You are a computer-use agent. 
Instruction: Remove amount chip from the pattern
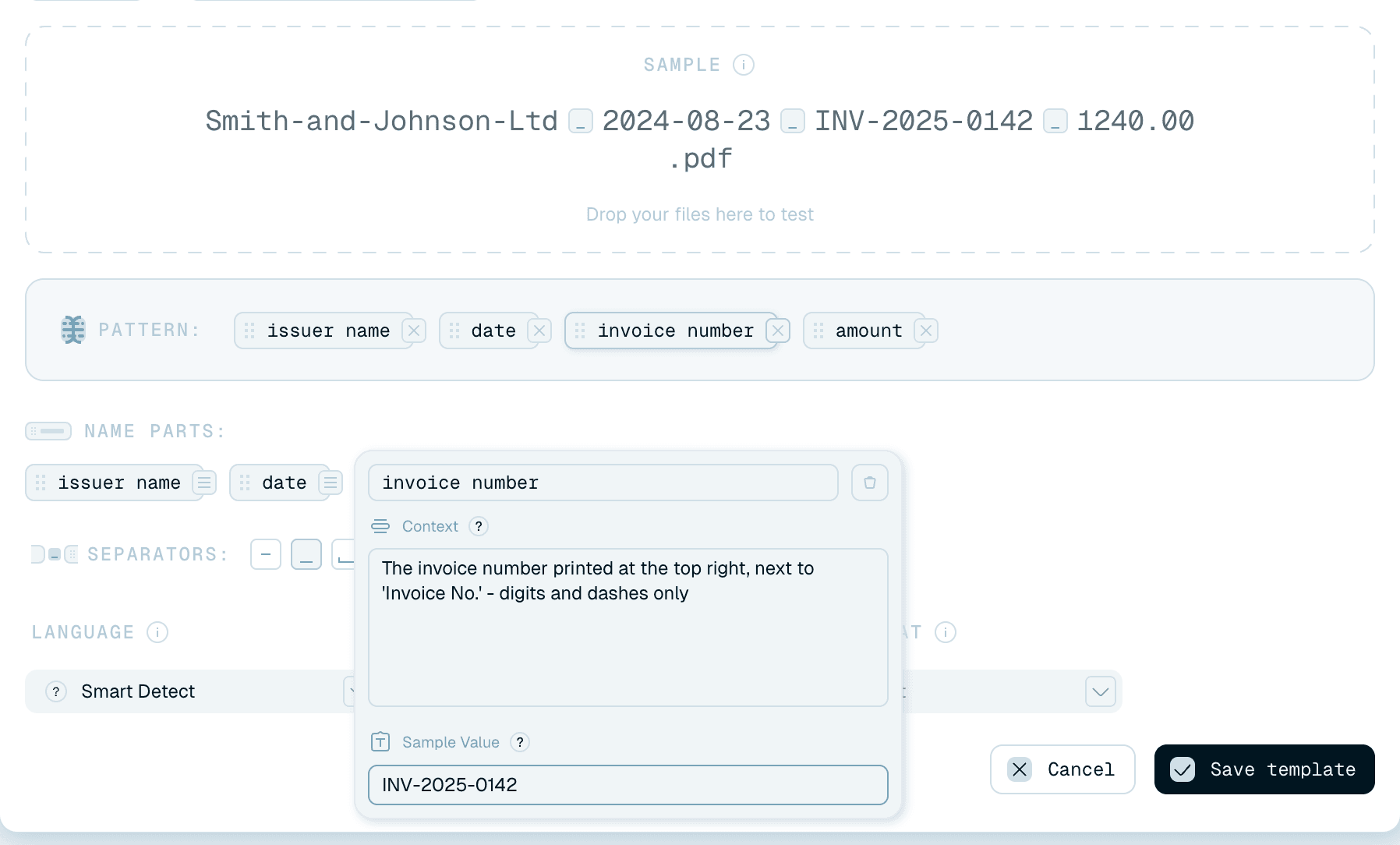click(x=926, y=331)
